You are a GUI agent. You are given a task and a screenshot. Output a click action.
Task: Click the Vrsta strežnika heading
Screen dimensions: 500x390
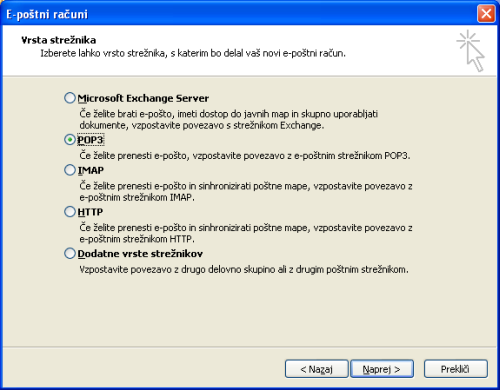[x=59, y=40]
